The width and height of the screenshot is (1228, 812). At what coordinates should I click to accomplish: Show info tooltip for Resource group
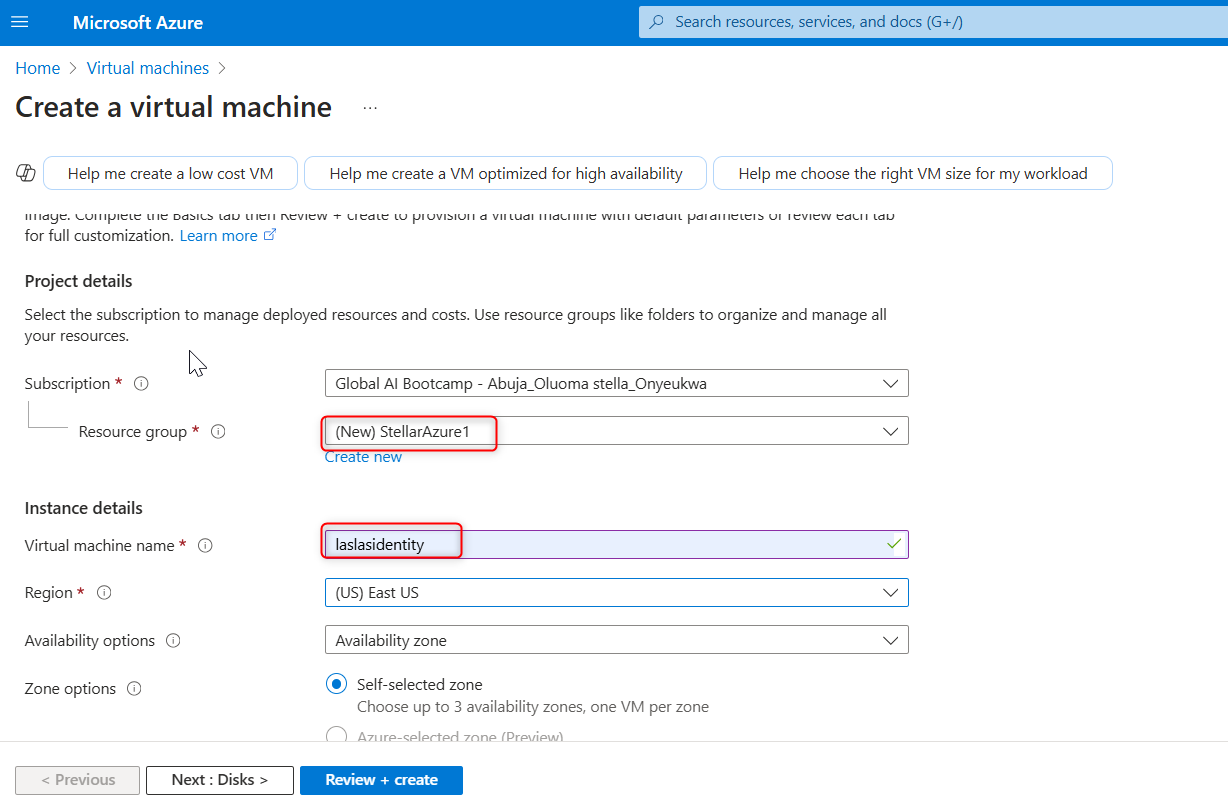pyautogui.click(x=218, y=432)
